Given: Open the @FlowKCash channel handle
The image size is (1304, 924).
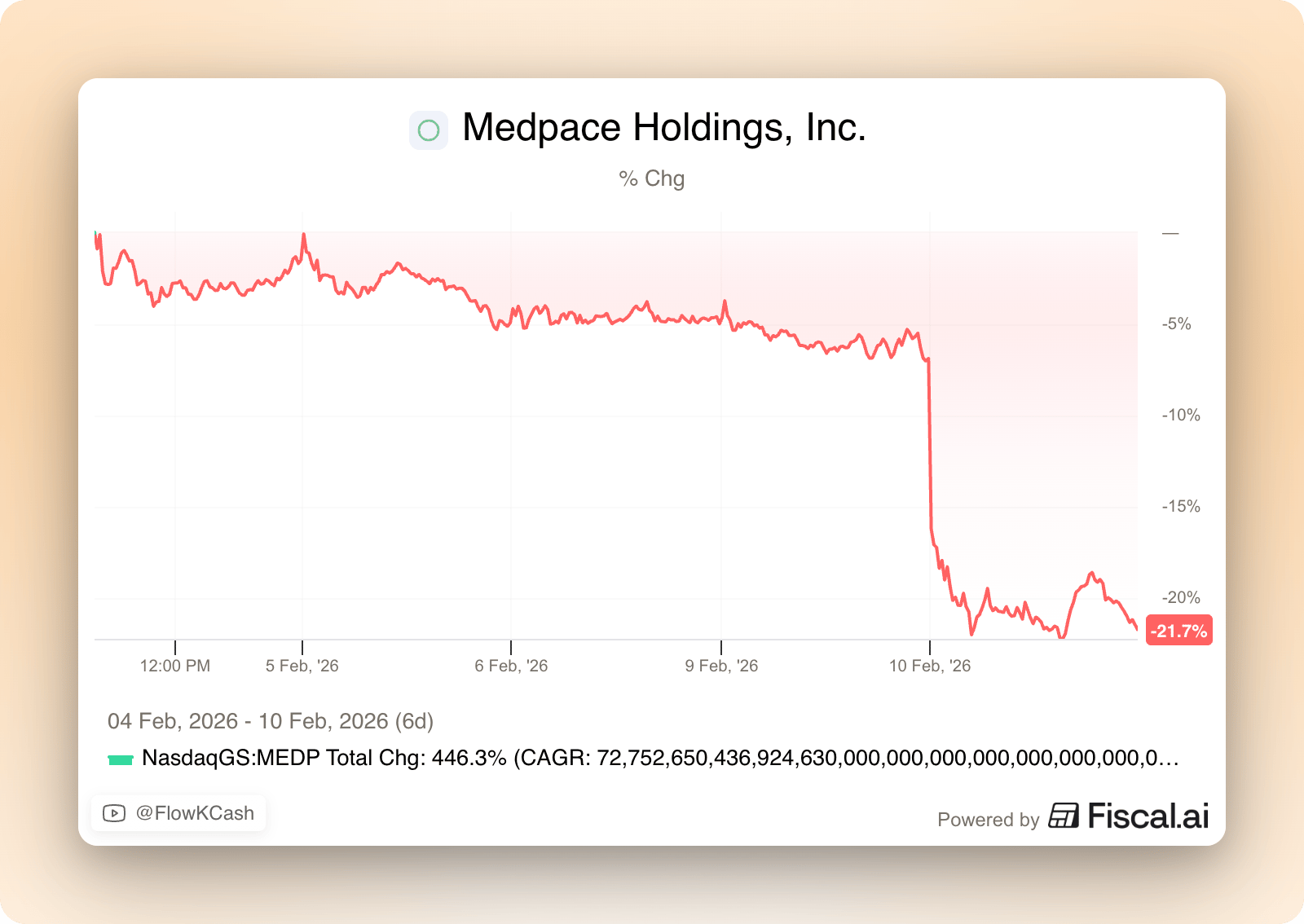Looking at the screenshot, I should [x=195, y=813].
